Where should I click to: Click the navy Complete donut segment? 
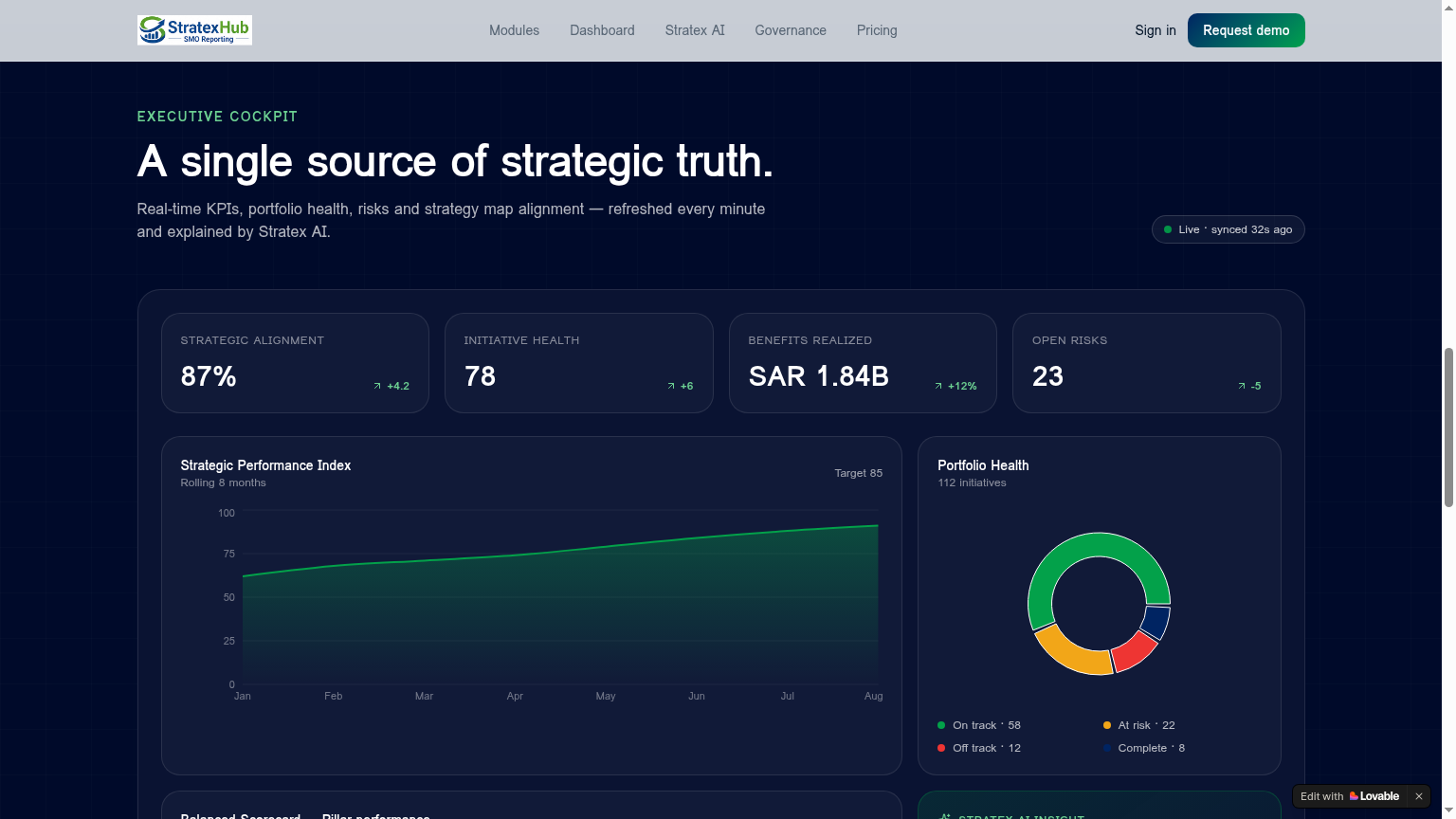tap(1156, 621)
